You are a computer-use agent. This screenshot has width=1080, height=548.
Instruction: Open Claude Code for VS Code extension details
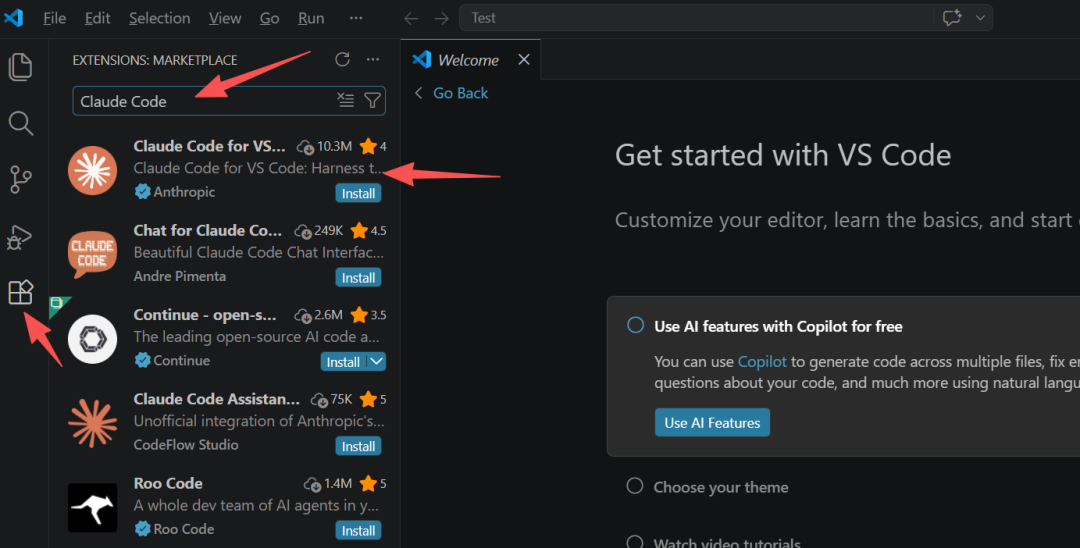pos(209,146)
